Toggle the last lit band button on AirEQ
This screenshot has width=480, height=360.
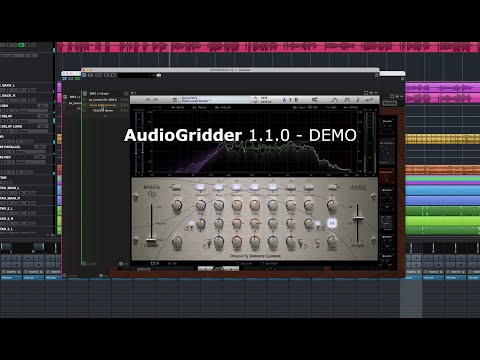(x=273, y=187)
